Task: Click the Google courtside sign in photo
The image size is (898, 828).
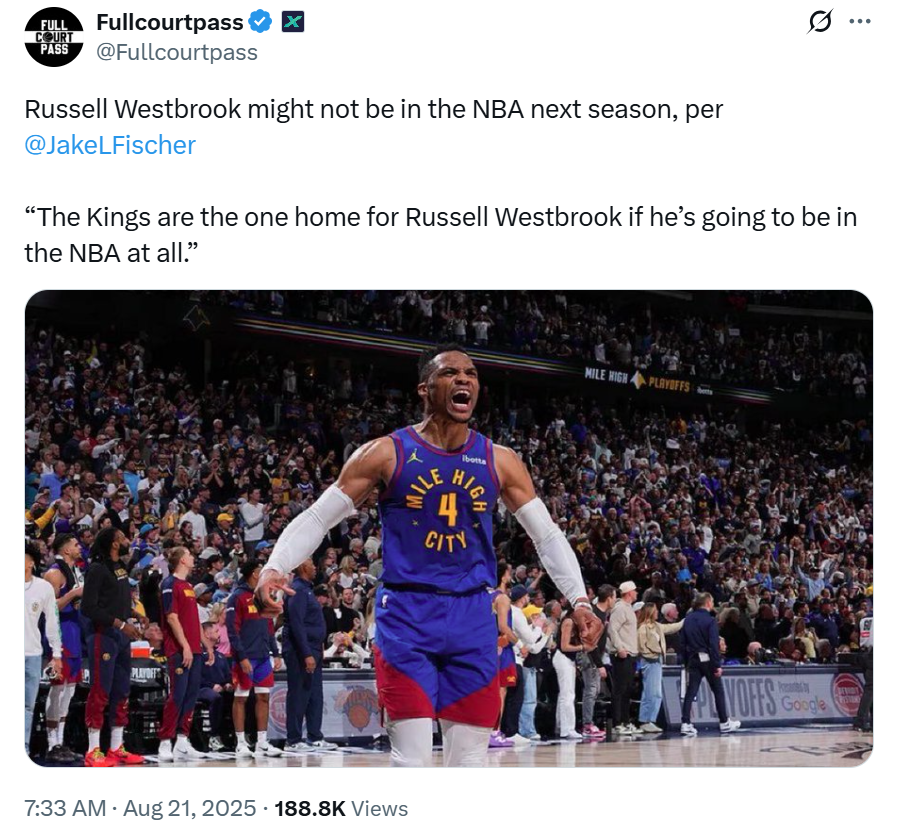Action: 804,702
